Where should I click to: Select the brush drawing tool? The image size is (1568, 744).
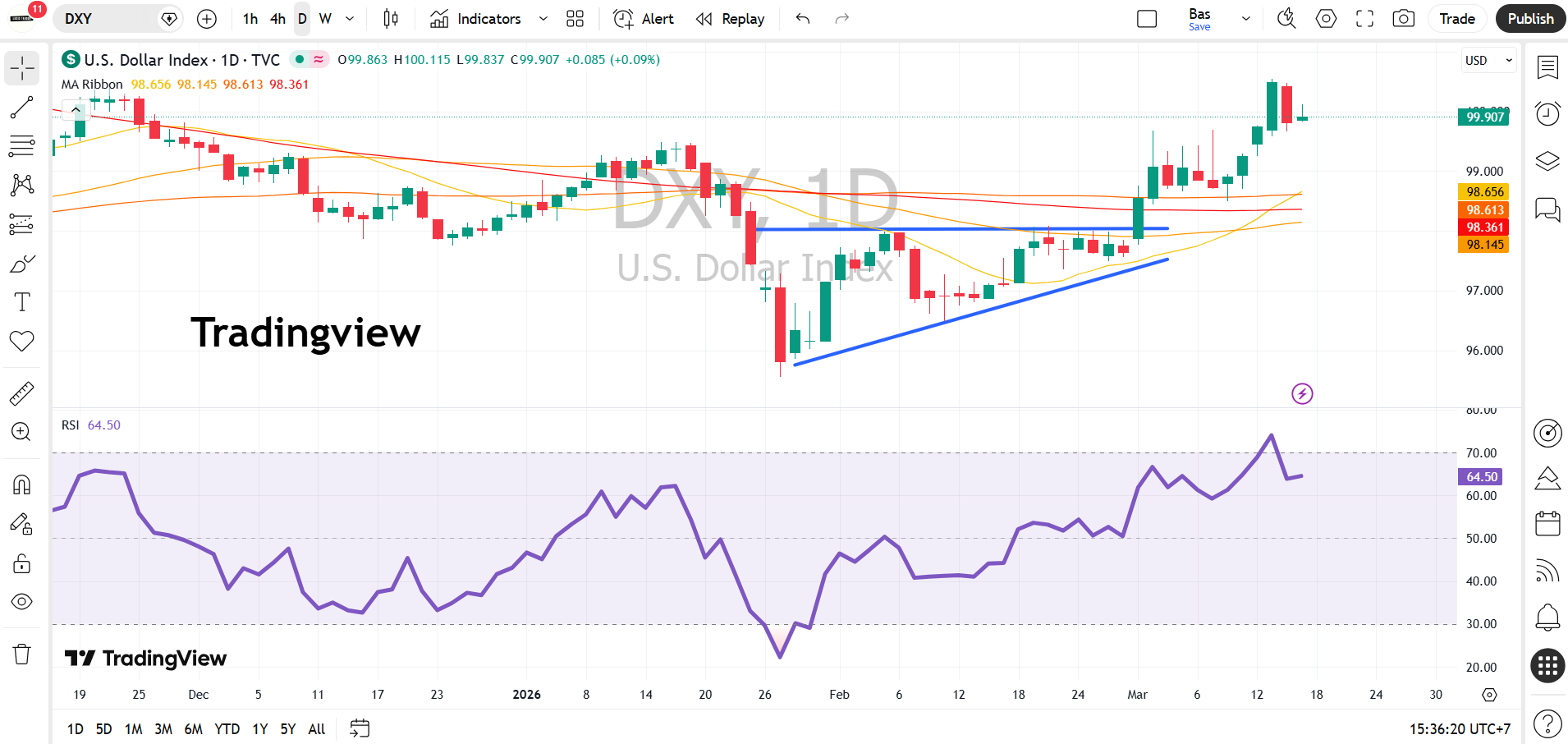[x=22, y=263]
